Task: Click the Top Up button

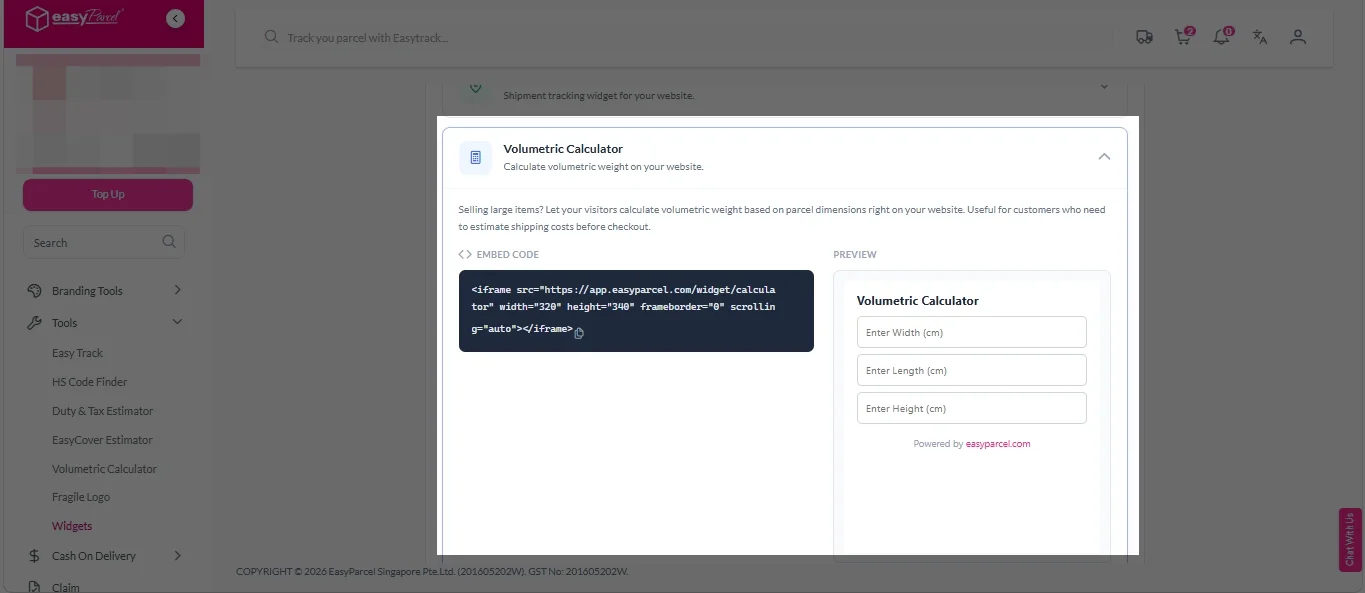Action: pyautogui.click(x=108, y=195)
